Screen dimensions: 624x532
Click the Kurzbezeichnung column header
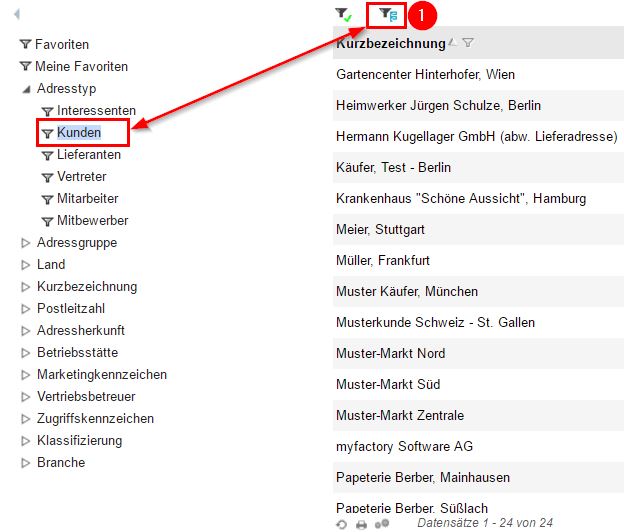[391, 43]
